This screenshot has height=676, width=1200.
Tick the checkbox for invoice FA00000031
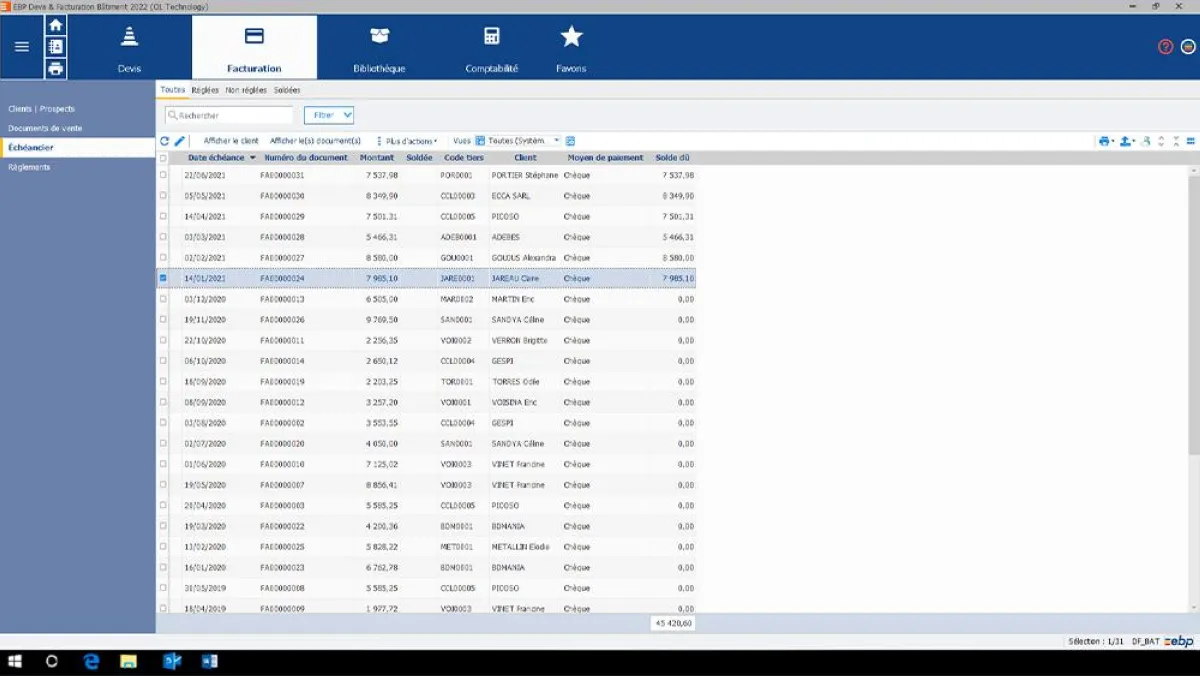point(163,175)
